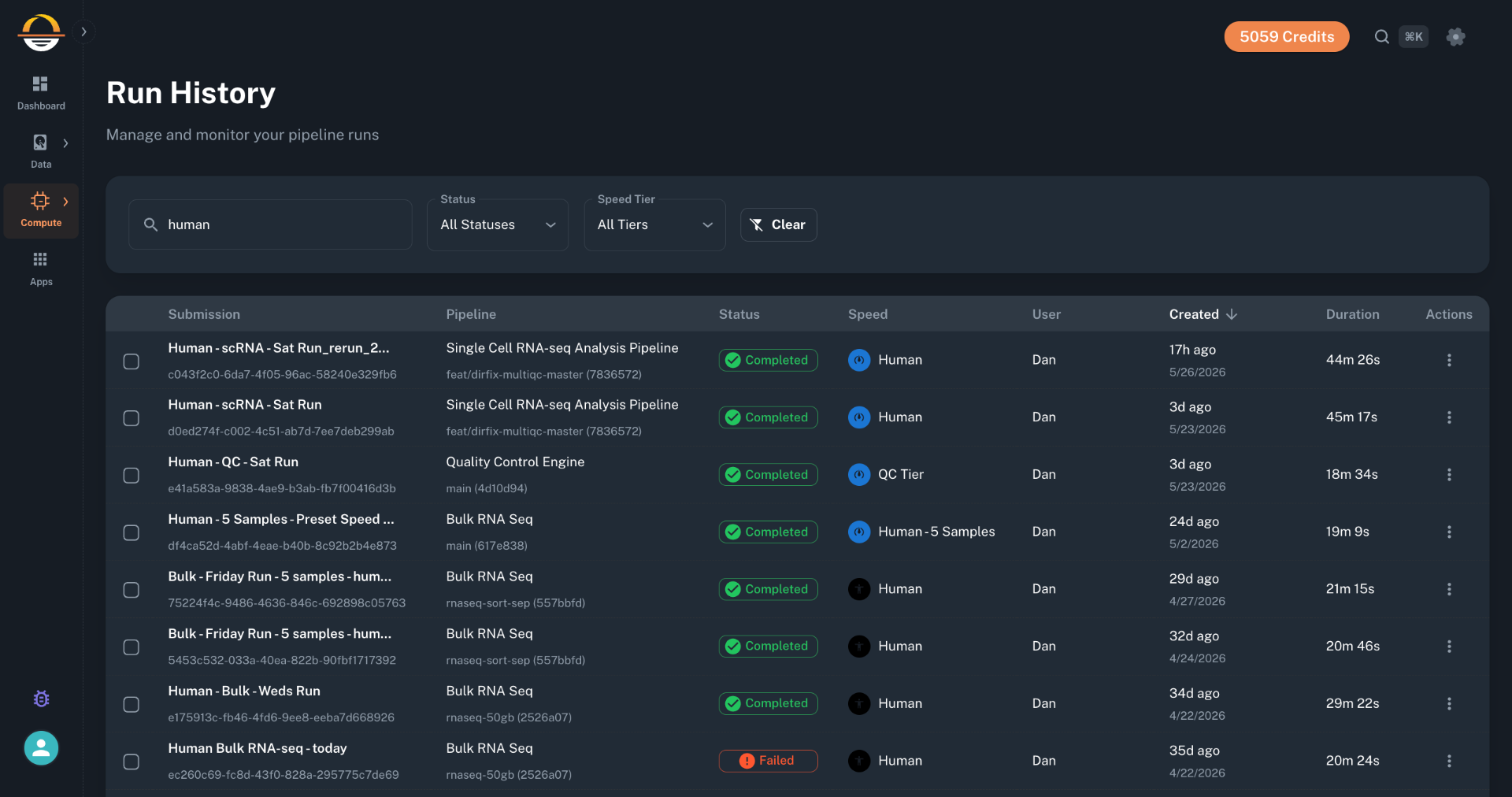Click the Human - 5 Samples speed icon

859,532
